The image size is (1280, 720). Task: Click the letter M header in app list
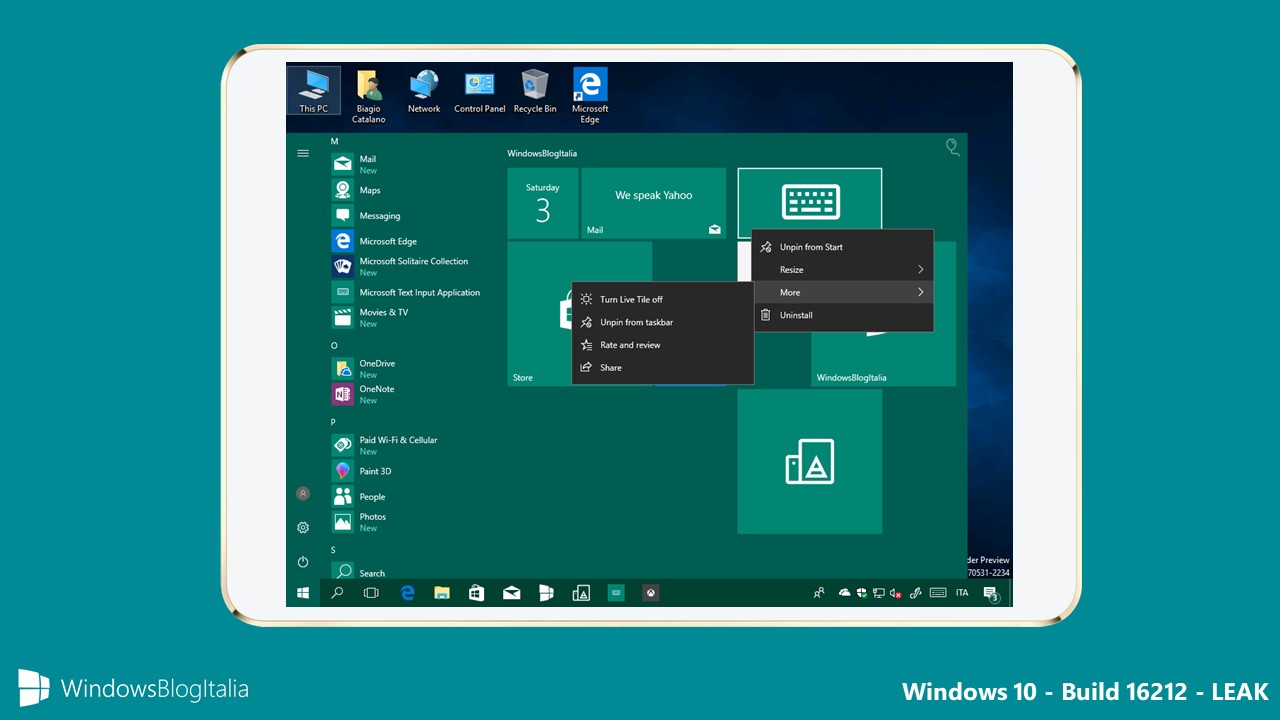pyautogui.click(x=334, y=141)
